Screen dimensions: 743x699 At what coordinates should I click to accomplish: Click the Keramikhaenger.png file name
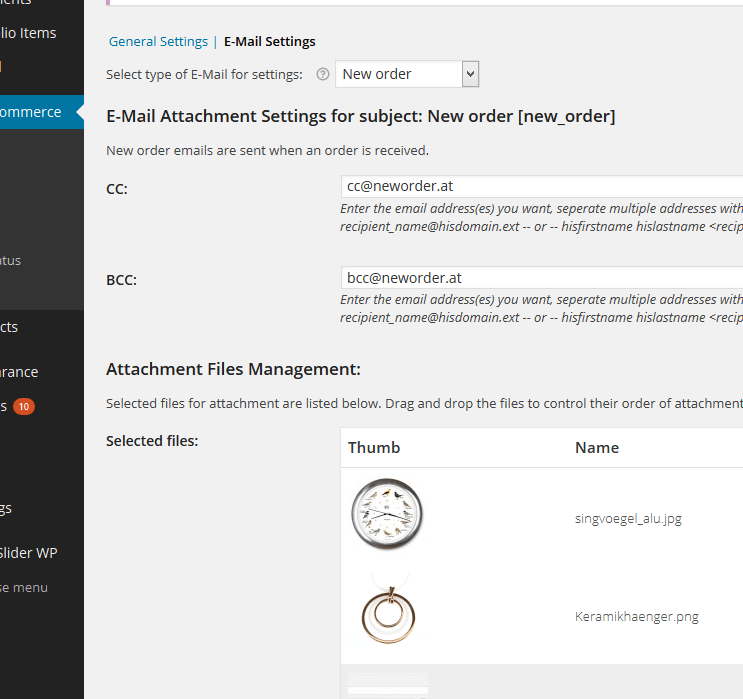(637, 617)
